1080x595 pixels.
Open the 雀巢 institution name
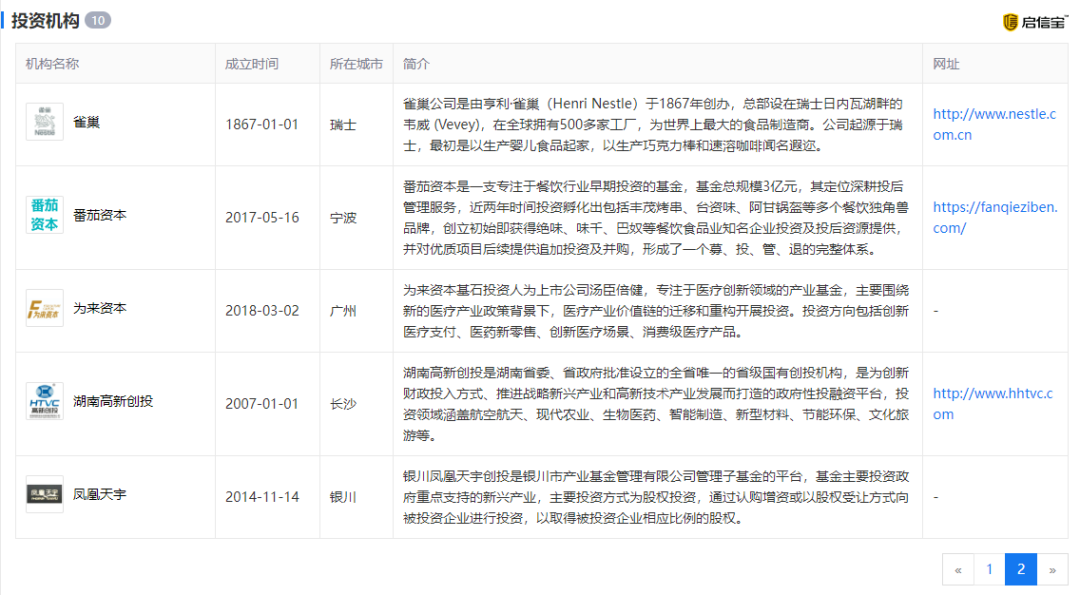pos(87,123)
